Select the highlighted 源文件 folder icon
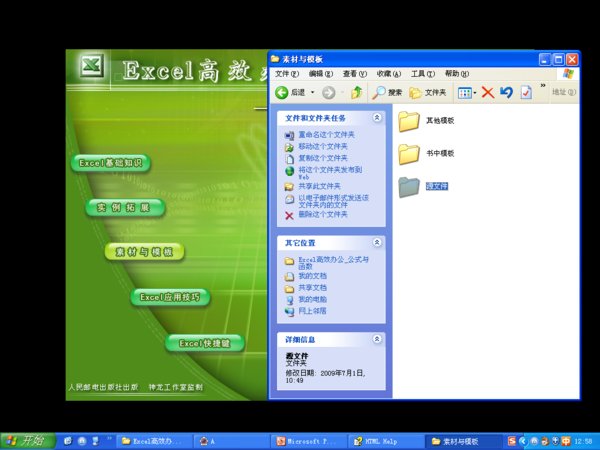This screenshot has width=600, height=450. click(409, 187)
